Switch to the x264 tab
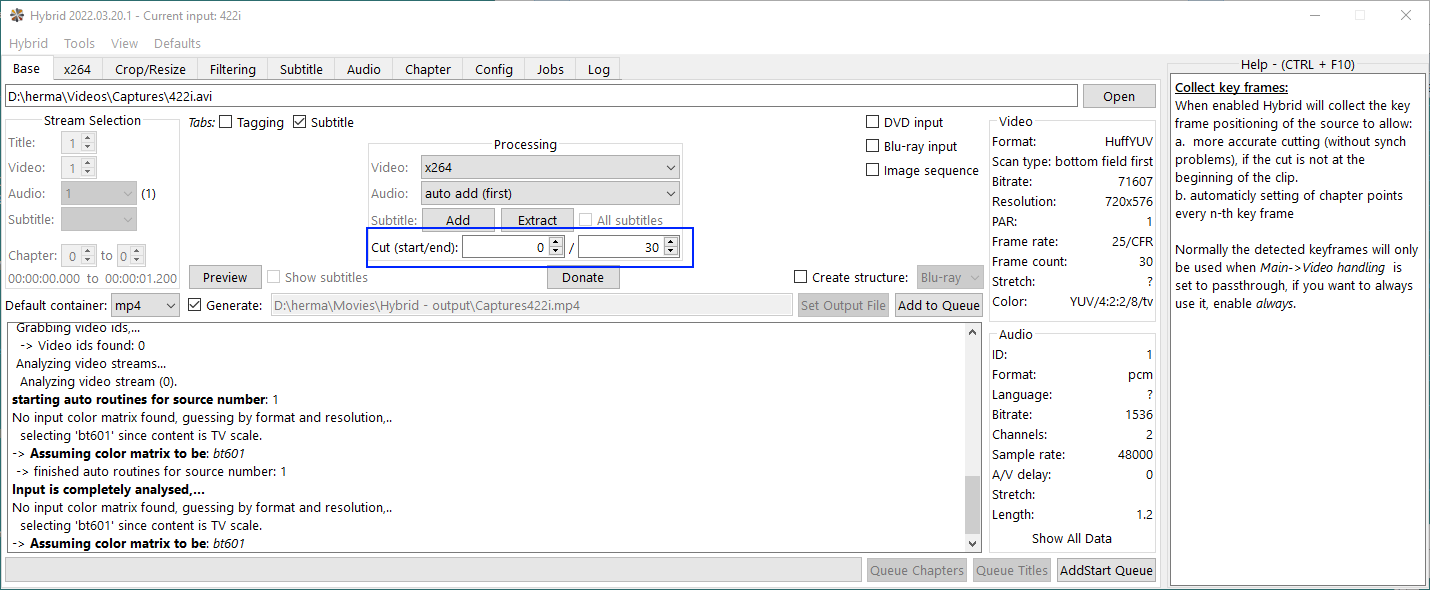The width and height of the screenshot is (1430, 590). 77,69
